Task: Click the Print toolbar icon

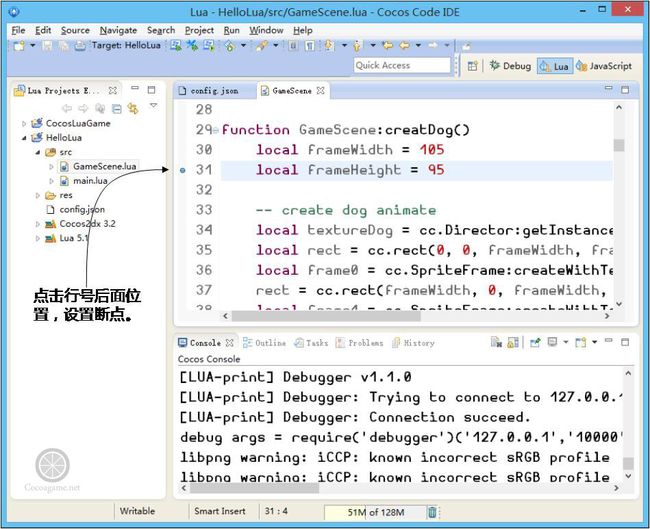Action: click(80, 45)
